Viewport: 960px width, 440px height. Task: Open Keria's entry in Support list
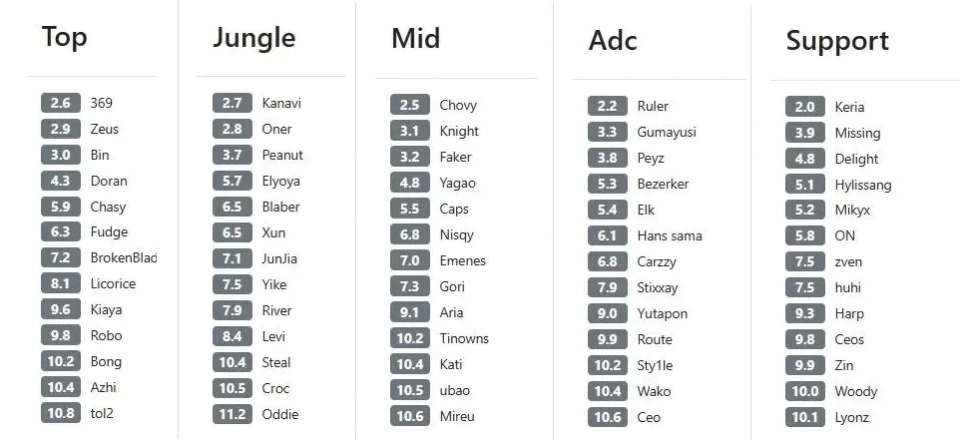(x=849, y=107)
